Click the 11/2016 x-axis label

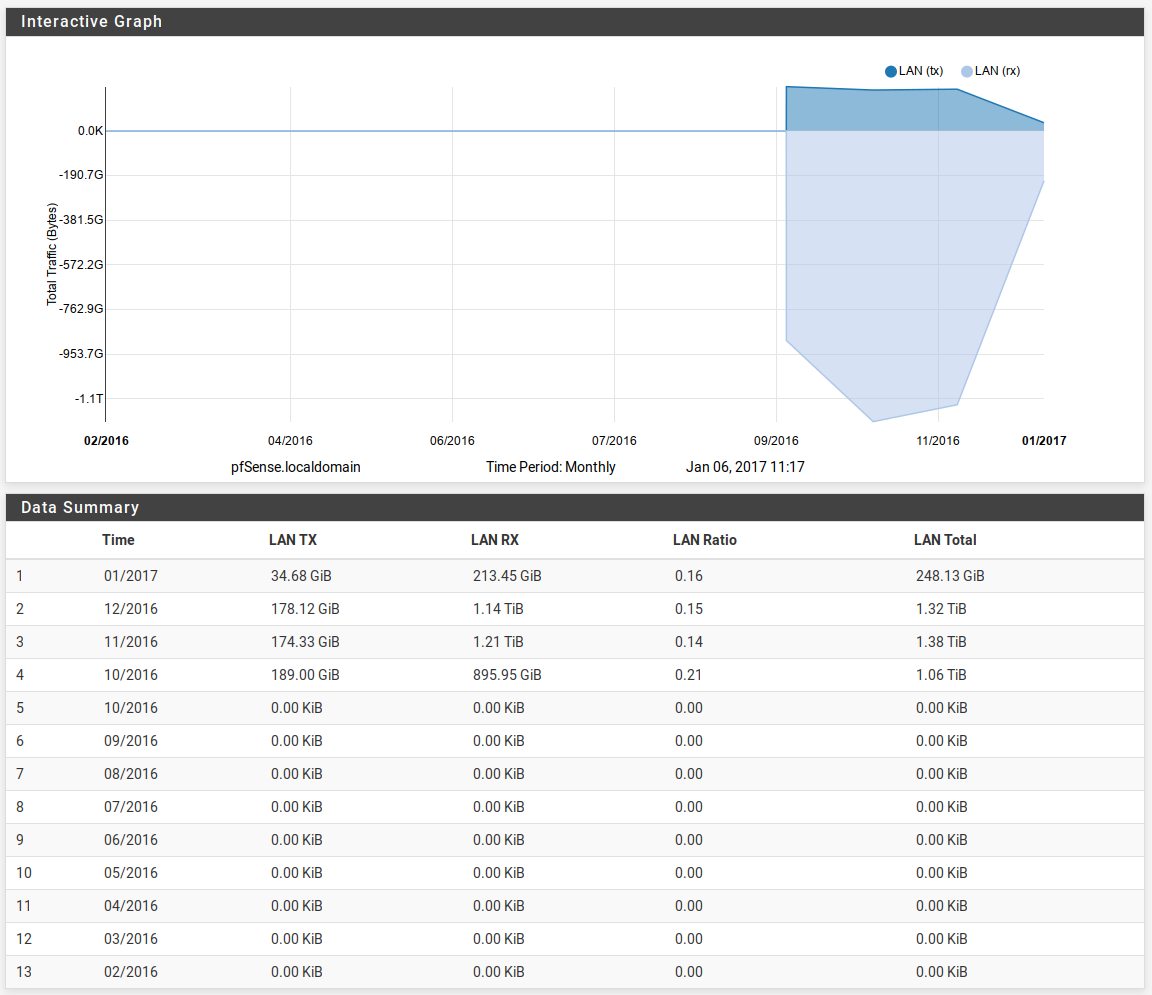(x=938, y=441)
